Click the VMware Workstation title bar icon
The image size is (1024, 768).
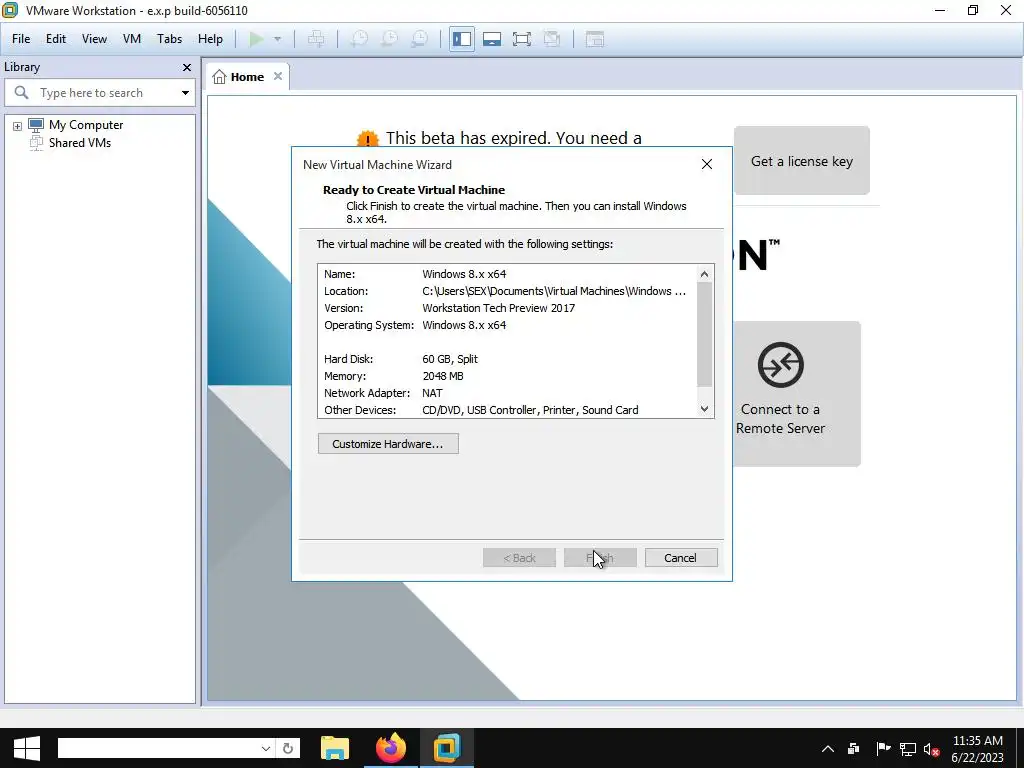pyautogui.click(x=10, y=10)
